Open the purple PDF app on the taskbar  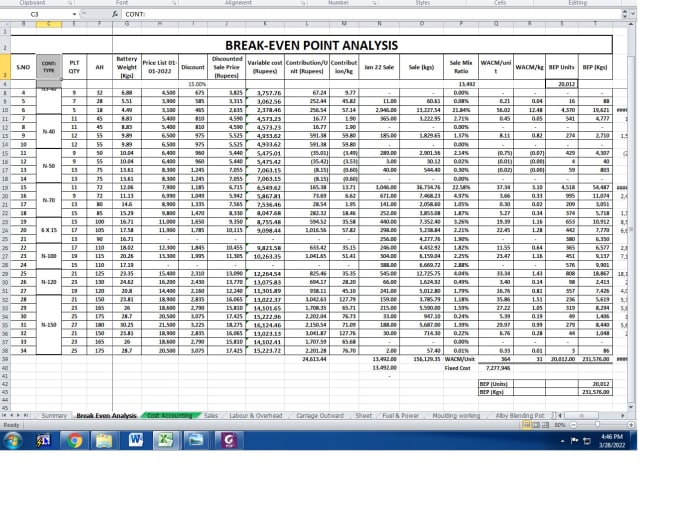(x=228, y=441)
